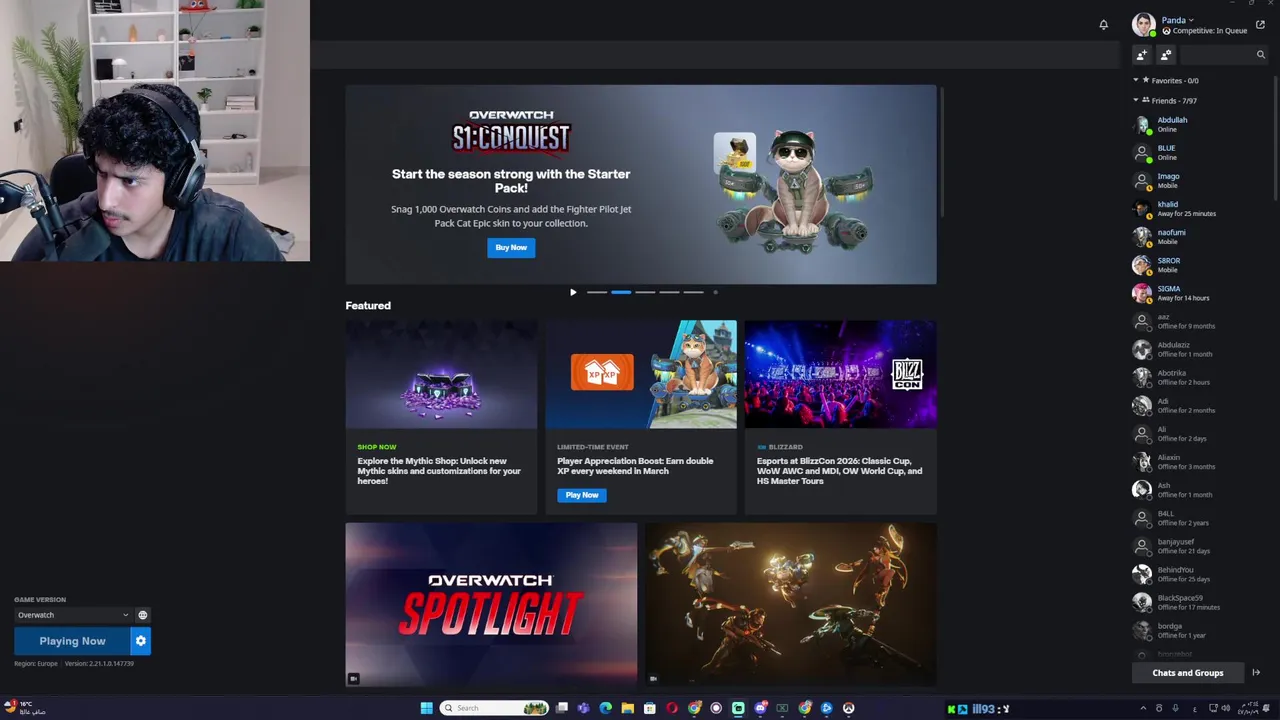This screenshot has height=720, width=1280.
Task: Open Task View from taskbar
Action: 562,708
